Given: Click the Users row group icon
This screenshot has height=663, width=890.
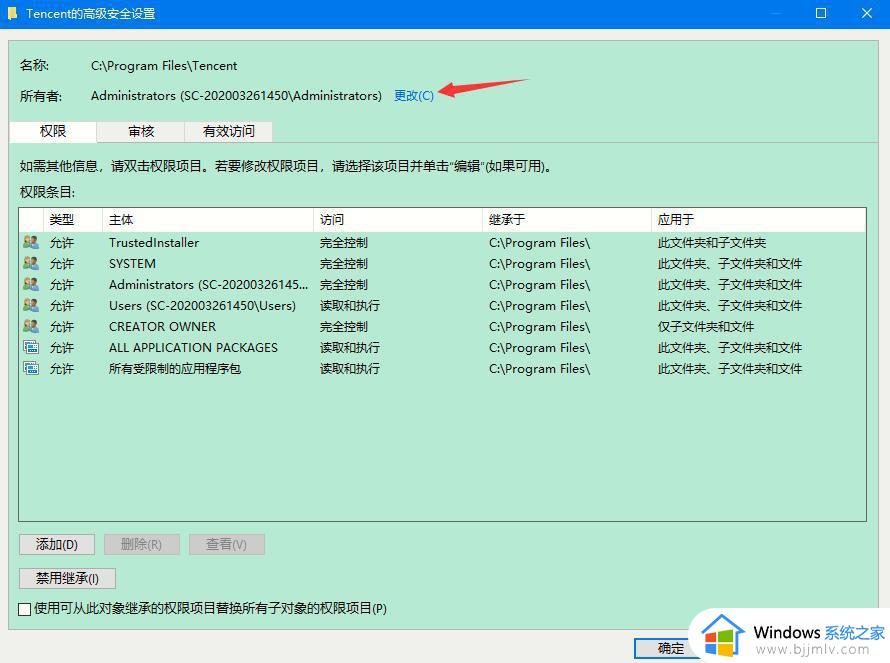Looking at the screenshot, I should [31, 305].
